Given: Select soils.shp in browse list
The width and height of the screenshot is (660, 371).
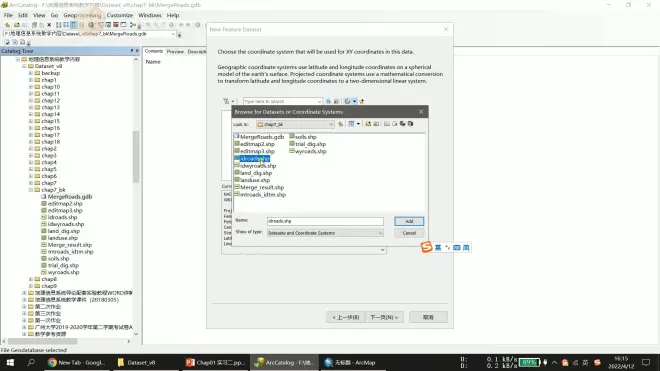Looking at the screenshot, I should (x=303, y=137).
